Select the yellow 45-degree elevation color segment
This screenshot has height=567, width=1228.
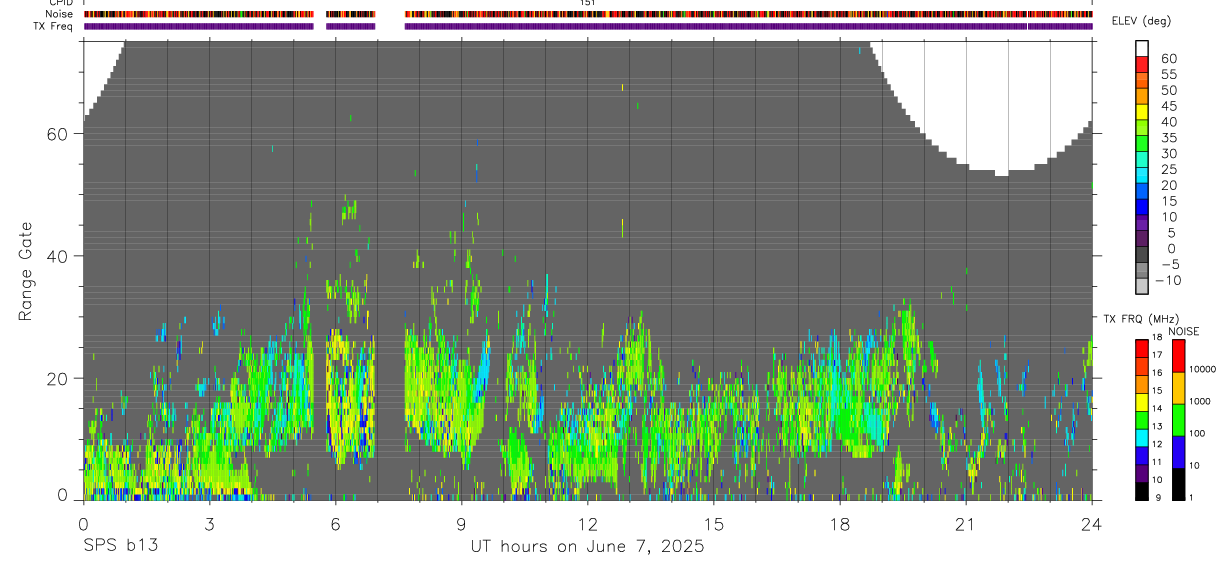[x=1142, y=113]
